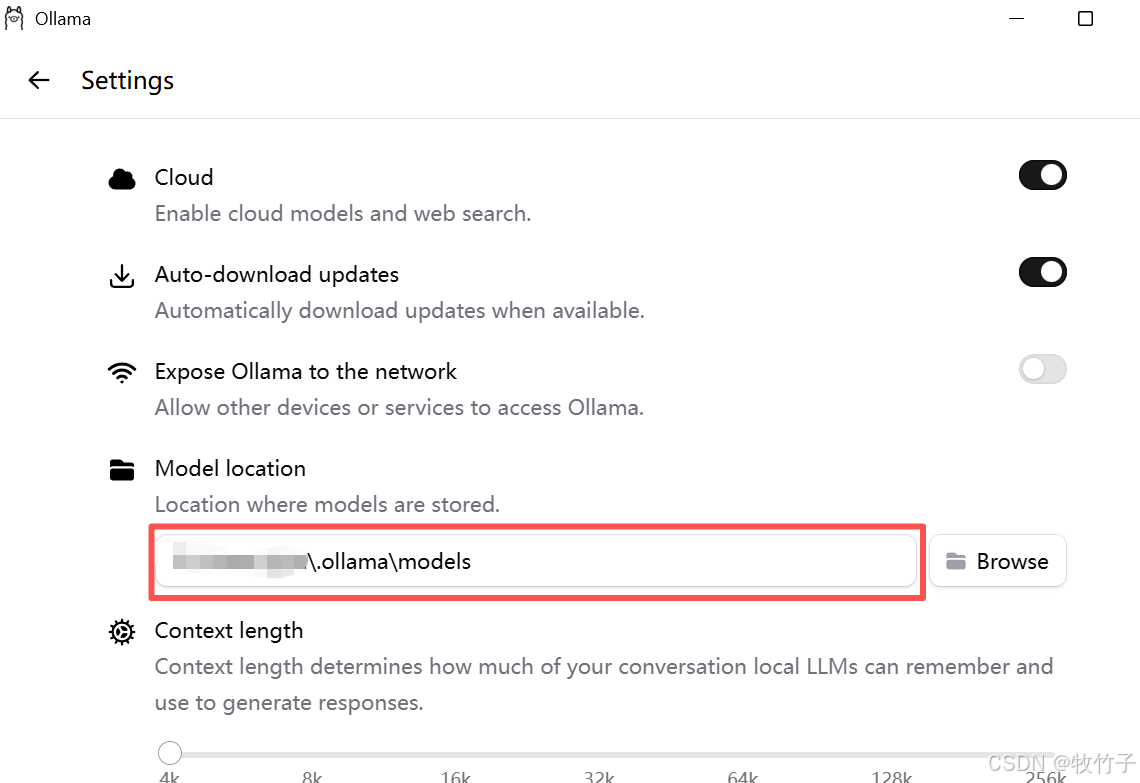Click the Cloud icon
This screenshot has height=783, width=1140.
pos(122,179)
